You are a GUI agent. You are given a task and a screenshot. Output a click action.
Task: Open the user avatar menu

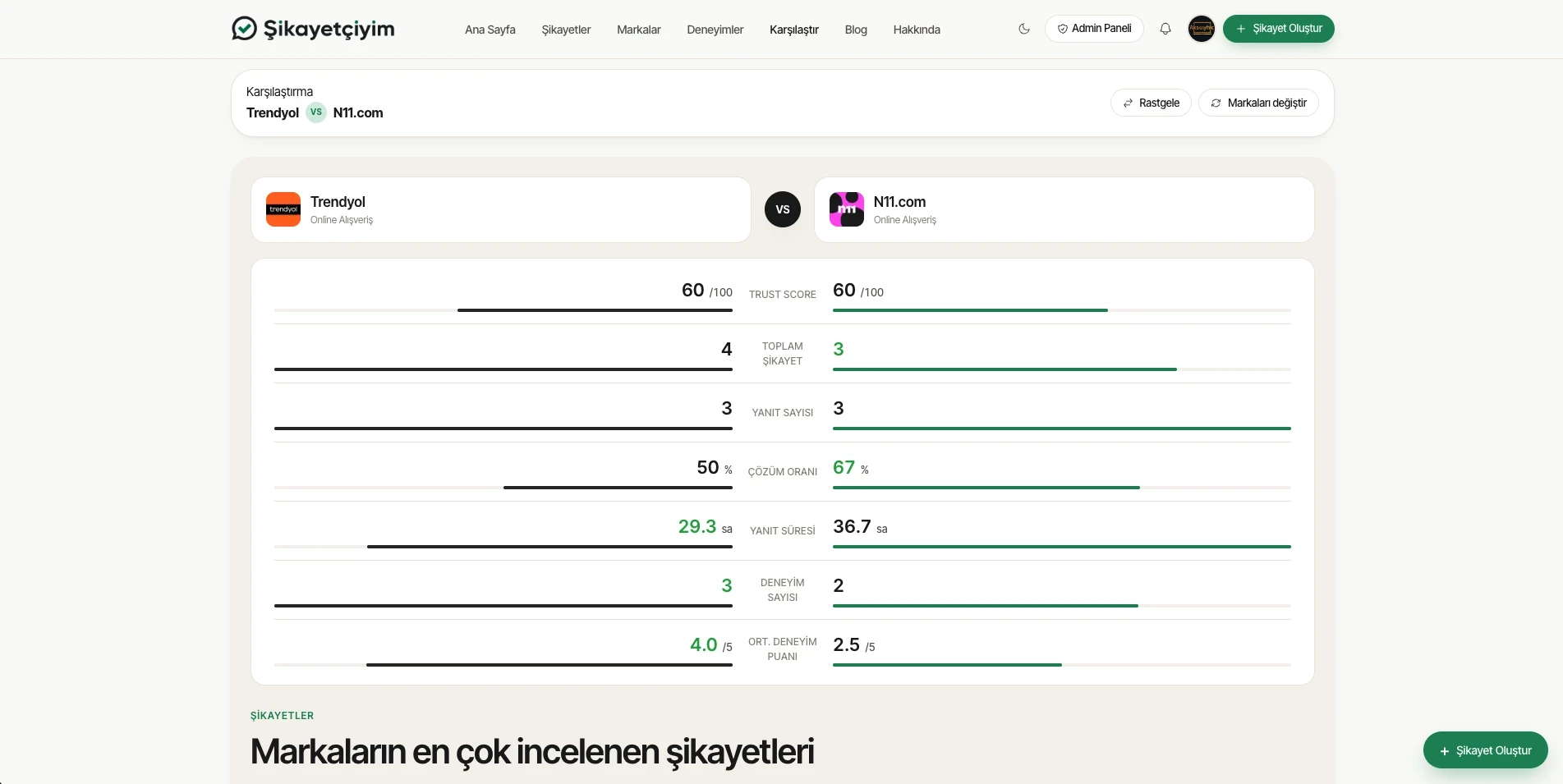point(1202,29)
